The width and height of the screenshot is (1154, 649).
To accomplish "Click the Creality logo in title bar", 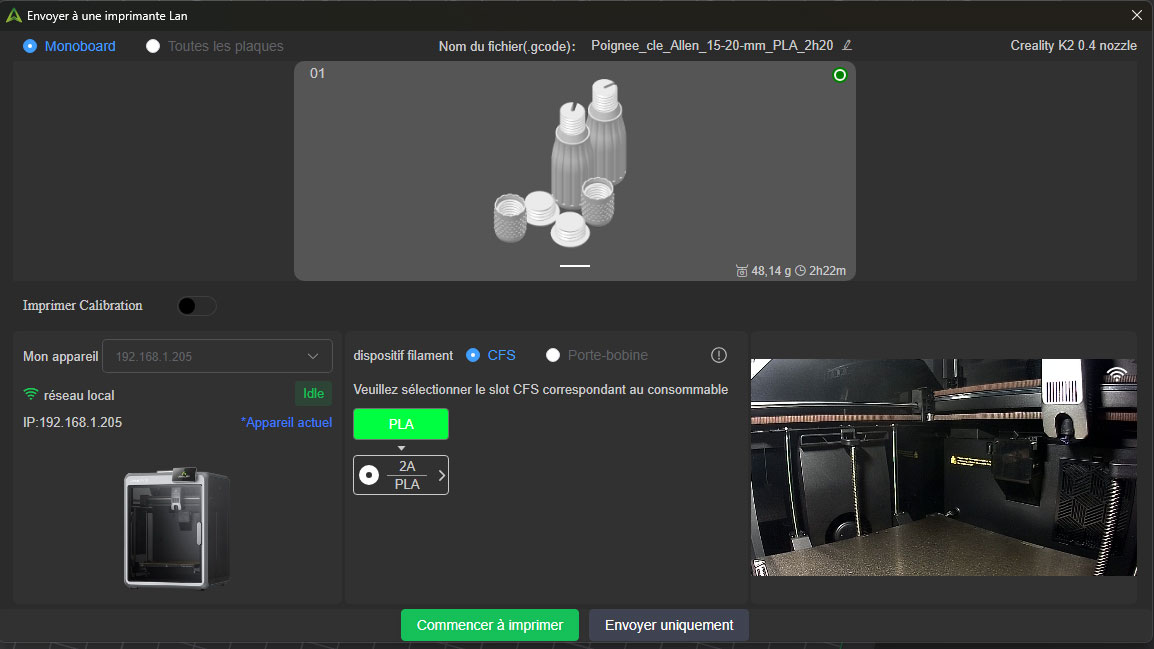I will [13, 15].
